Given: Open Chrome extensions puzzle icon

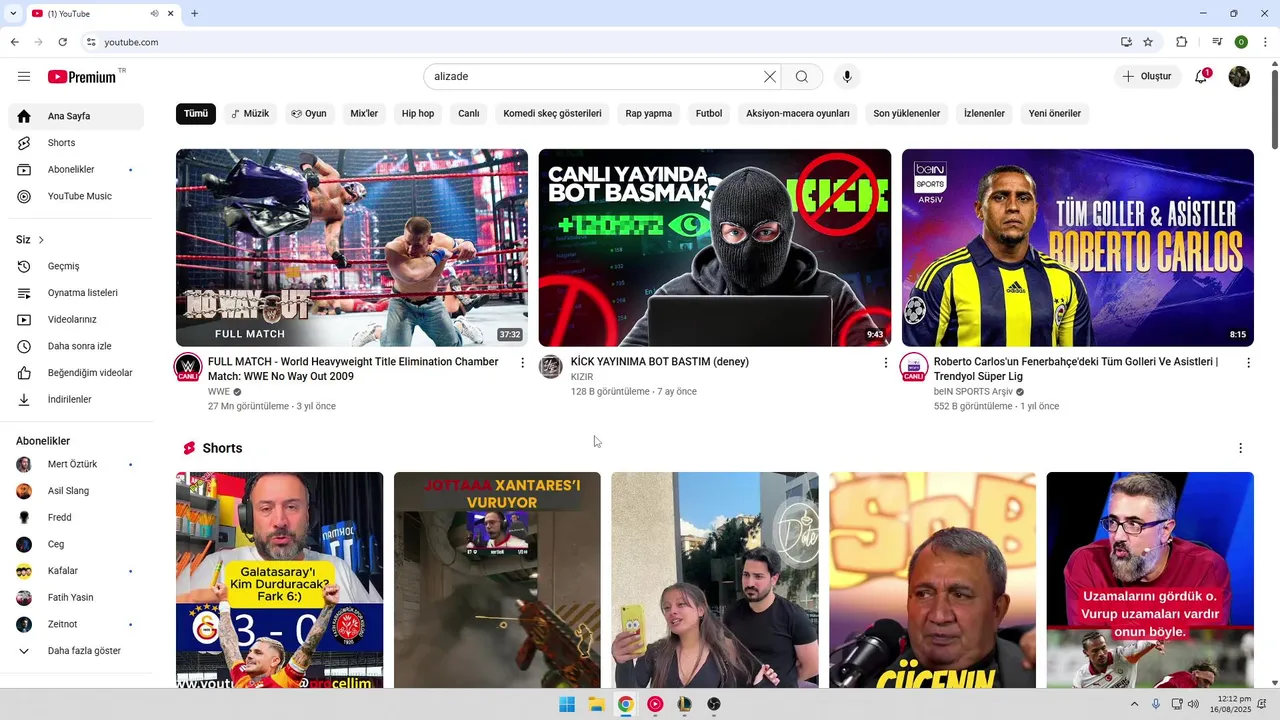Looking at the screenshot, I should pos(1181,42).
